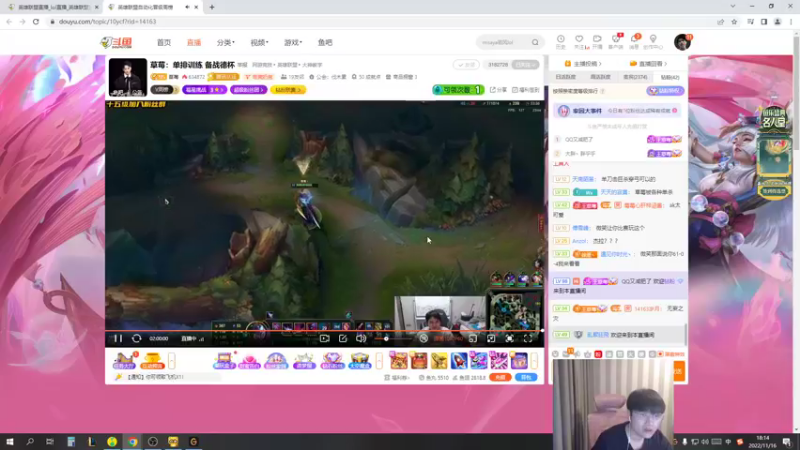The height and width of the screenshot is (450, 800).
Task: Switch to the 钻粉 tab
Action: point(670,78)
